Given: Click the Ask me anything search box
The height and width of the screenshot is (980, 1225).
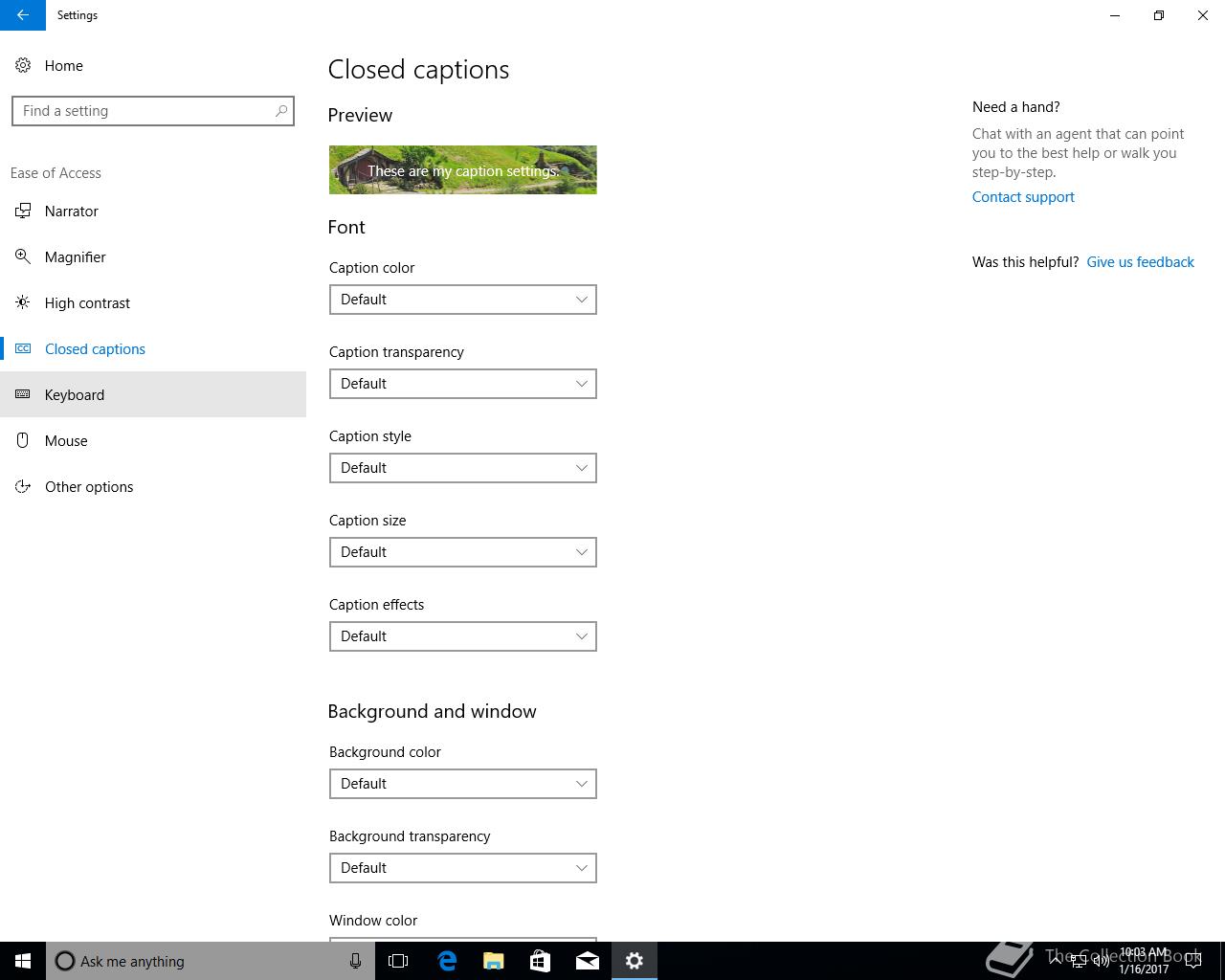Looking at the screenshot, I should pyautogui.click(x=209, y=961).
